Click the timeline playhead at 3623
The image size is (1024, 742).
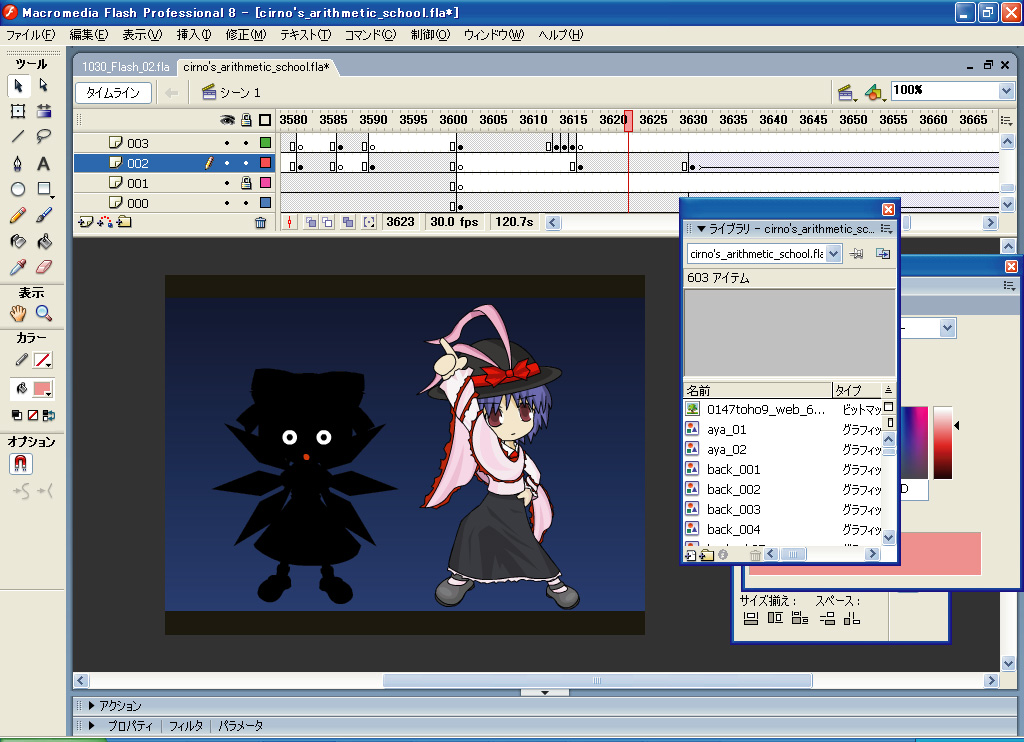pyautogui.click(x=628, y=120)
